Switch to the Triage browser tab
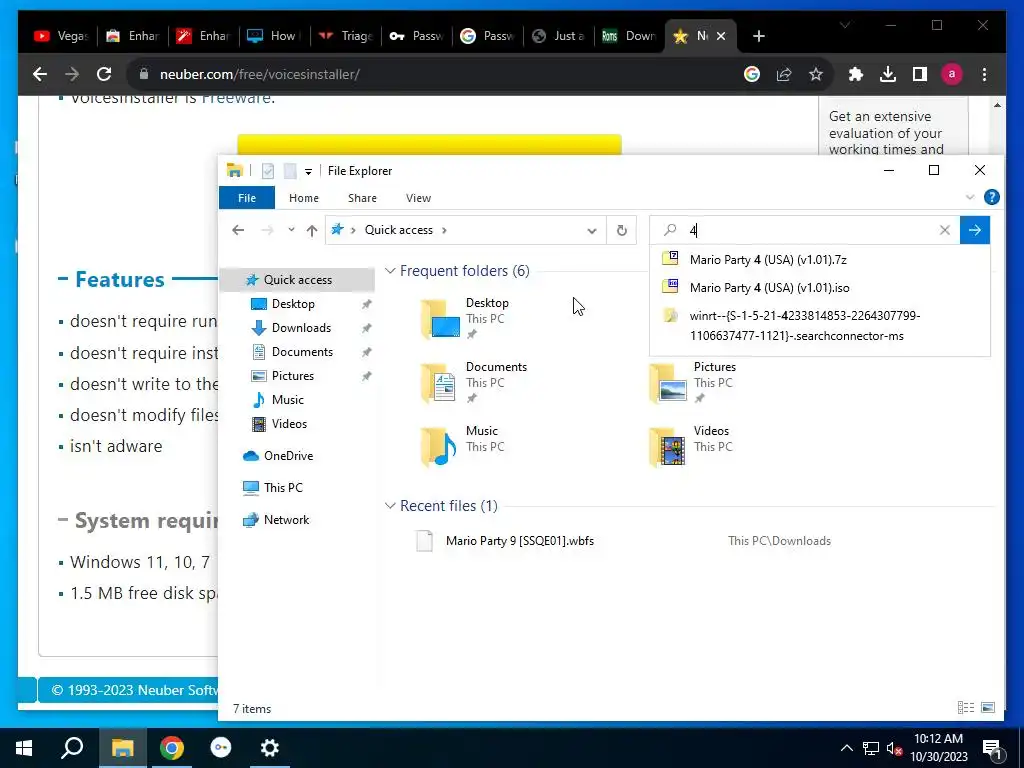 [x=345, y=36]
